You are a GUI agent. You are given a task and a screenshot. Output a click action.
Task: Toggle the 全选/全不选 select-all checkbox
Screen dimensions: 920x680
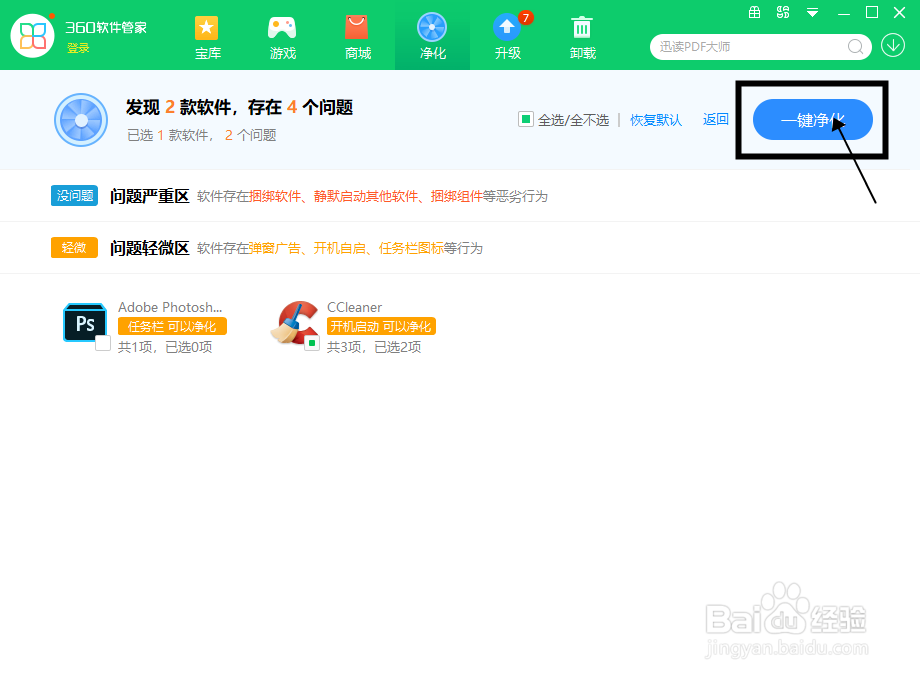[526, 119]
